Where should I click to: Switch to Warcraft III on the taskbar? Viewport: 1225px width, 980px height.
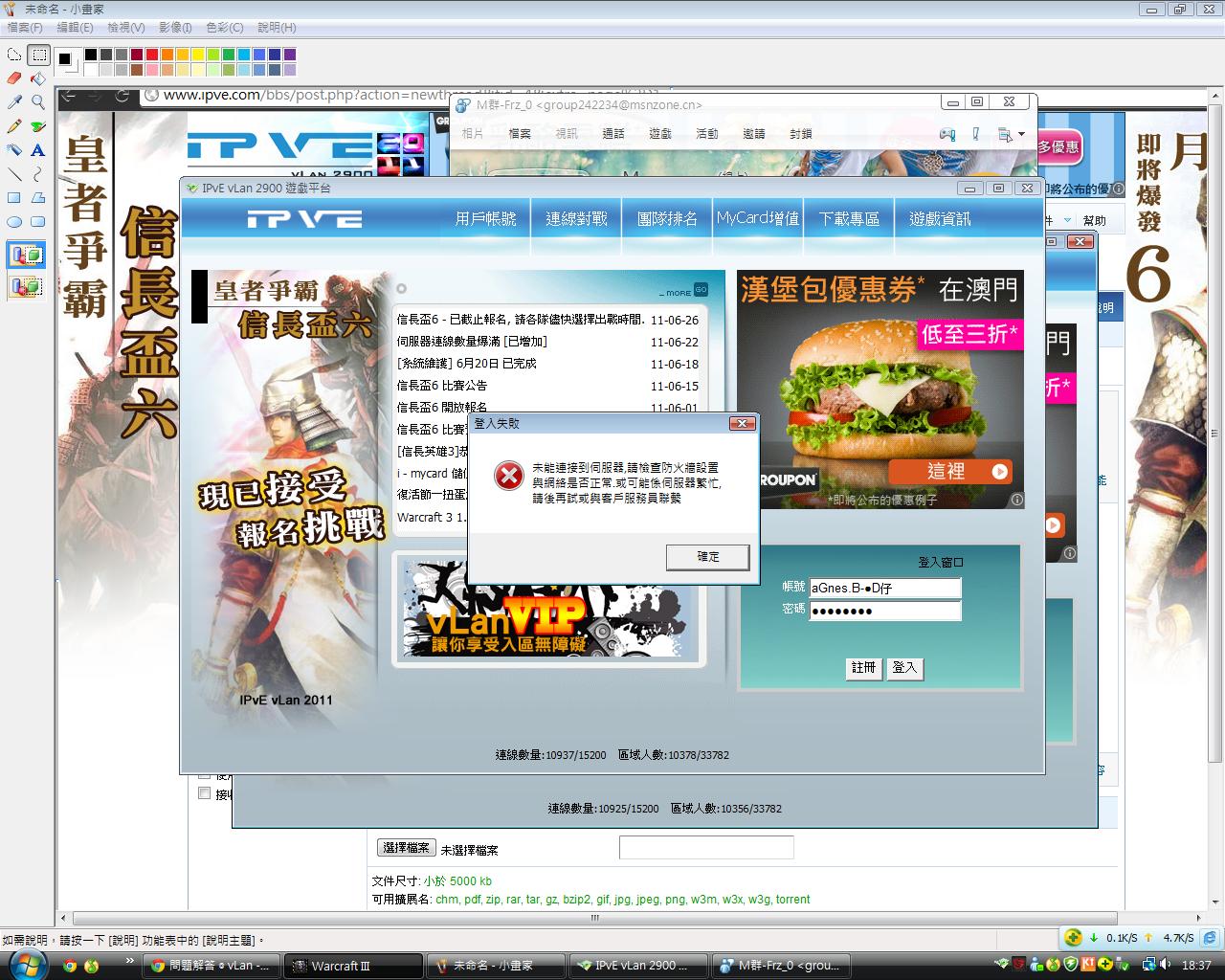point(354,966)
